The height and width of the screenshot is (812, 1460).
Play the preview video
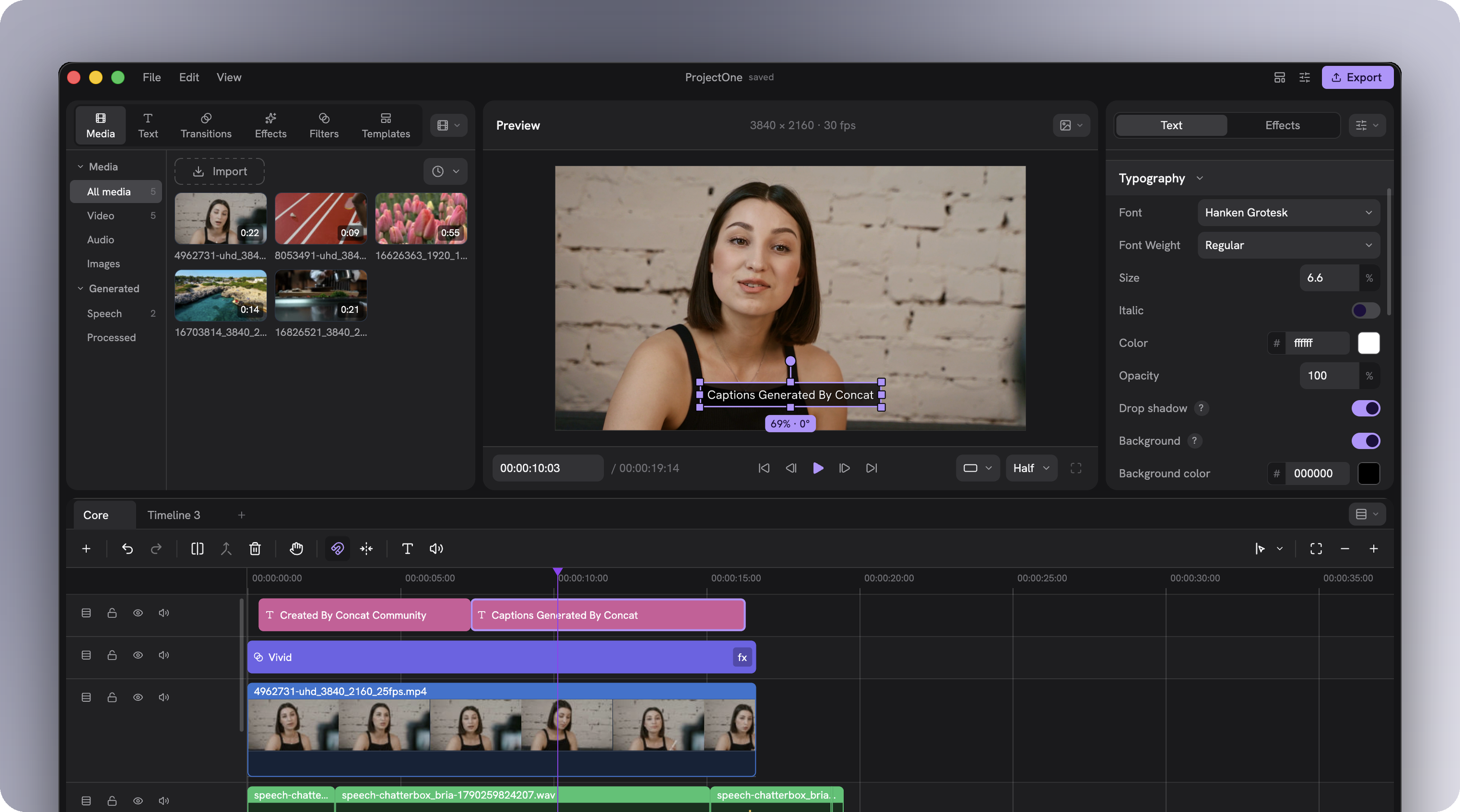click(817, 468)
